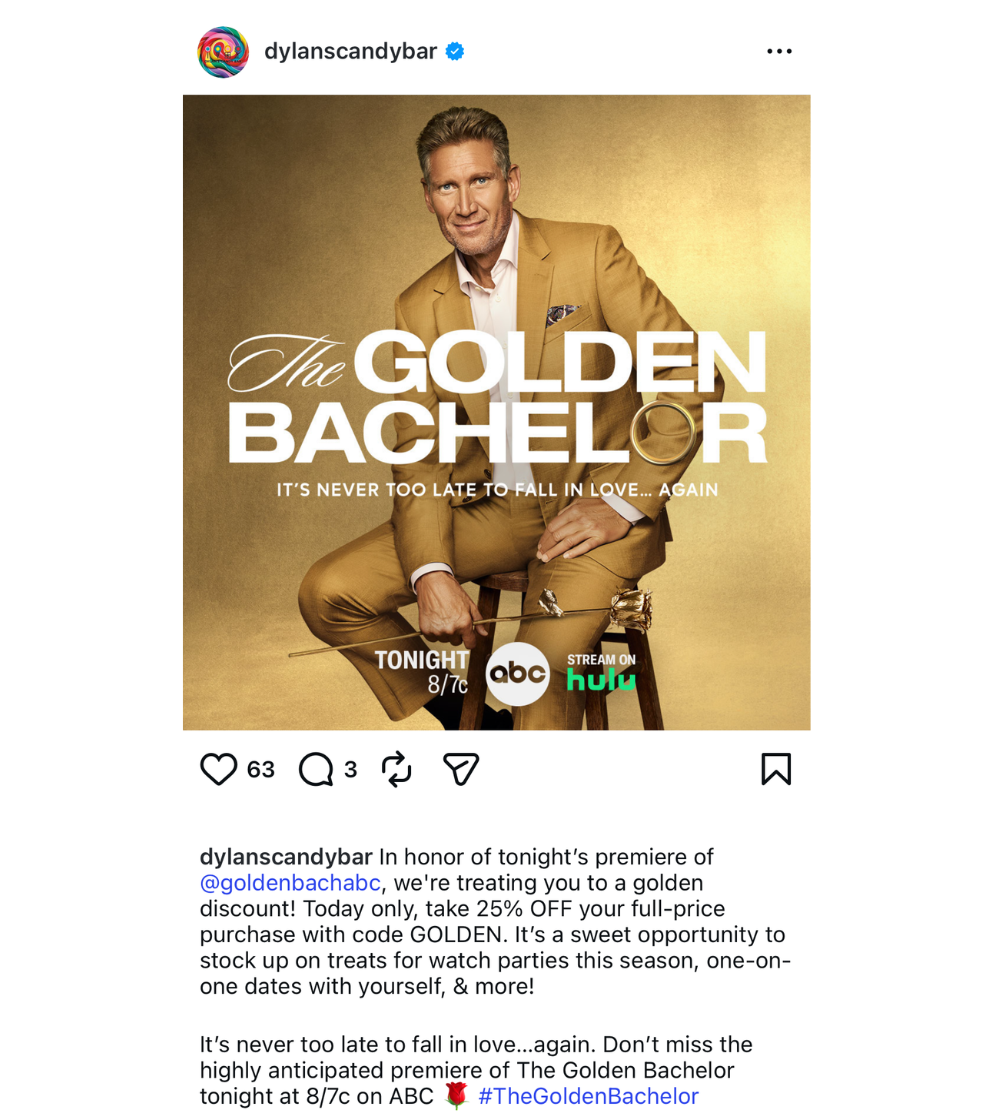Click the TONIGHT 8/7c text on poster
This screenshot has height=1120, width=994.
pyautogui.click(x=422, y=671)
